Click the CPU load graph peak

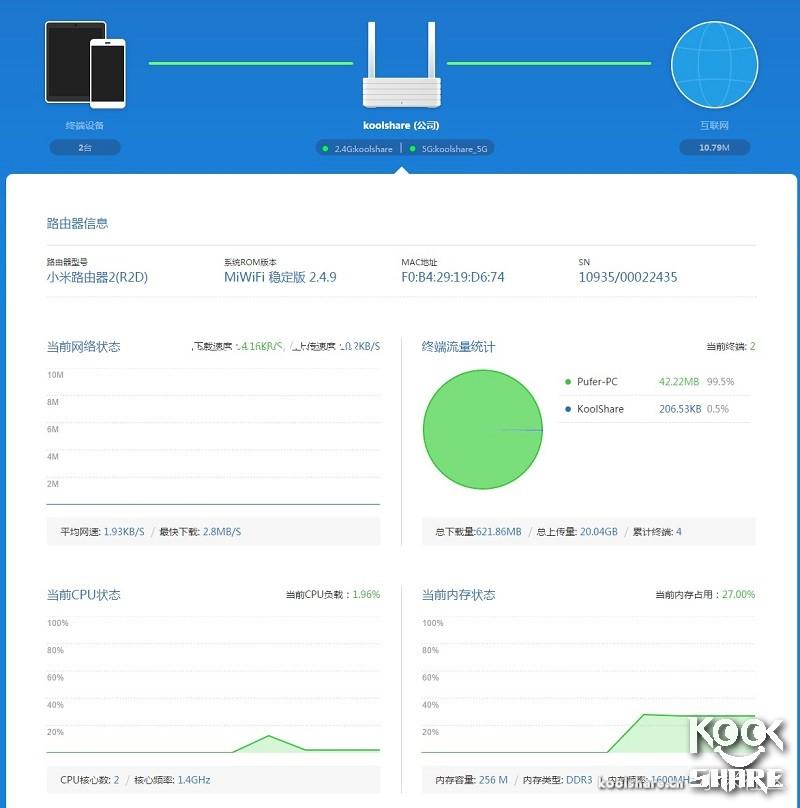(x=268, y=736)
